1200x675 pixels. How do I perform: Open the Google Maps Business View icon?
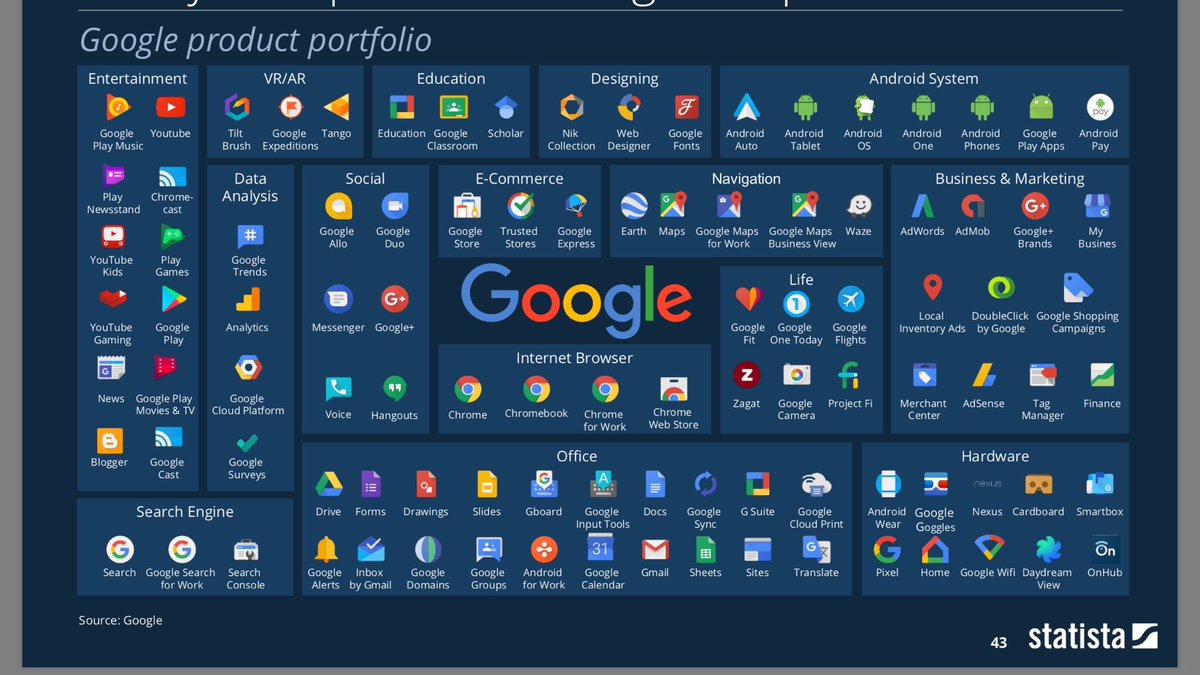tap(804, 206)
